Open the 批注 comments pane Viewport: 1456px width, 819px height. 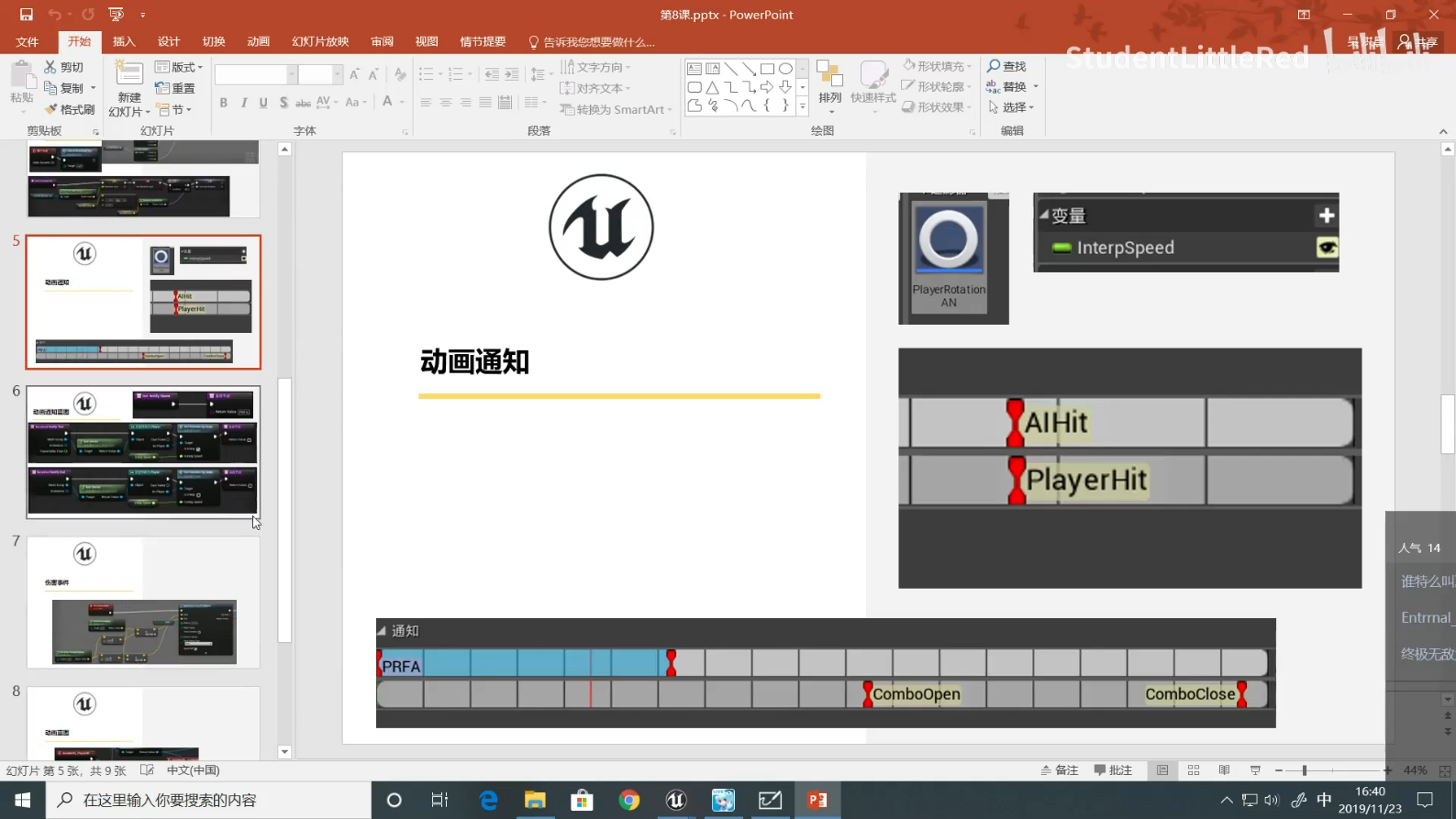1113,770
